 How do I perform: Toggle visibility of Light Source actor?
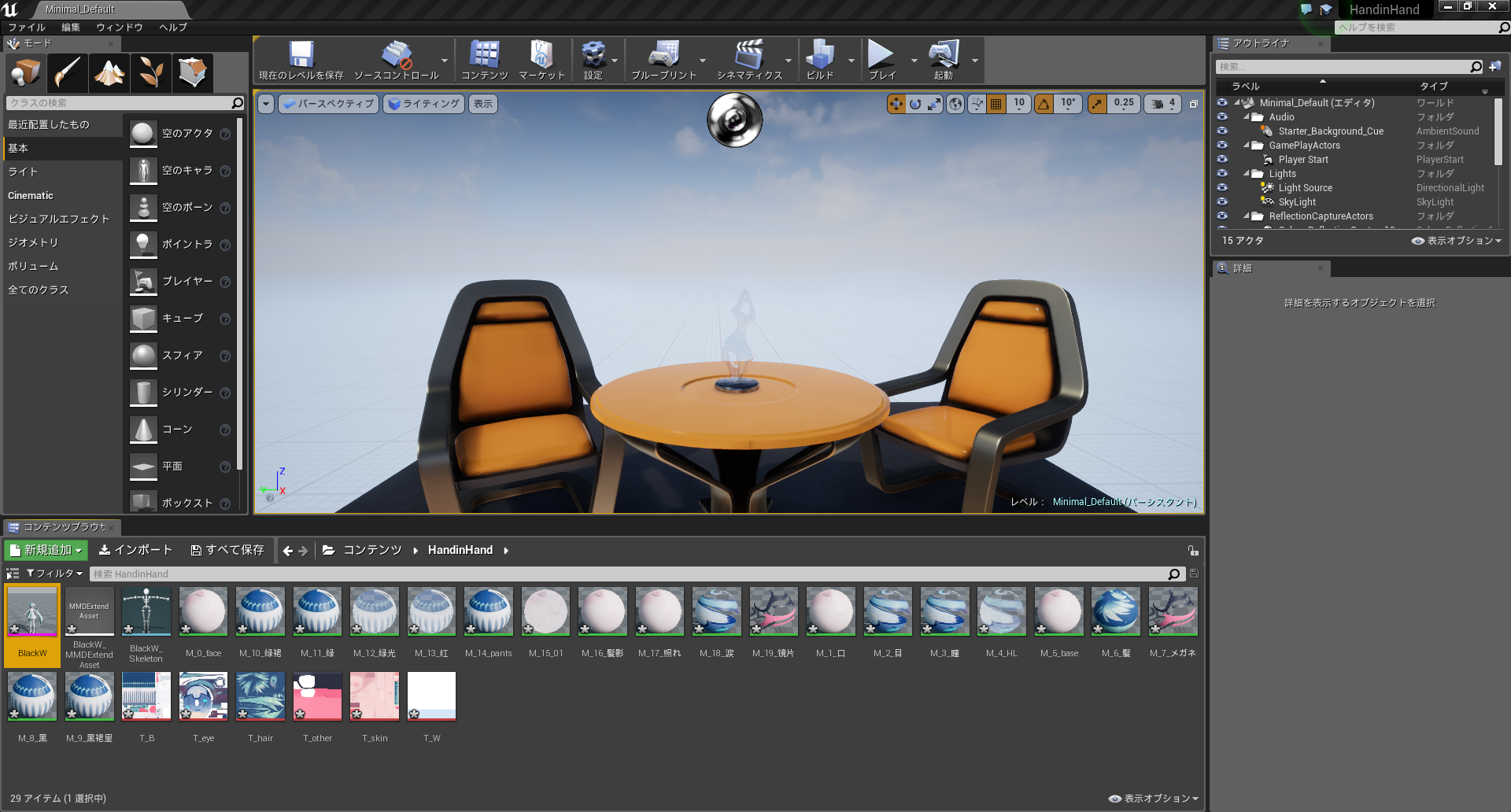(x=1222, y=188)
